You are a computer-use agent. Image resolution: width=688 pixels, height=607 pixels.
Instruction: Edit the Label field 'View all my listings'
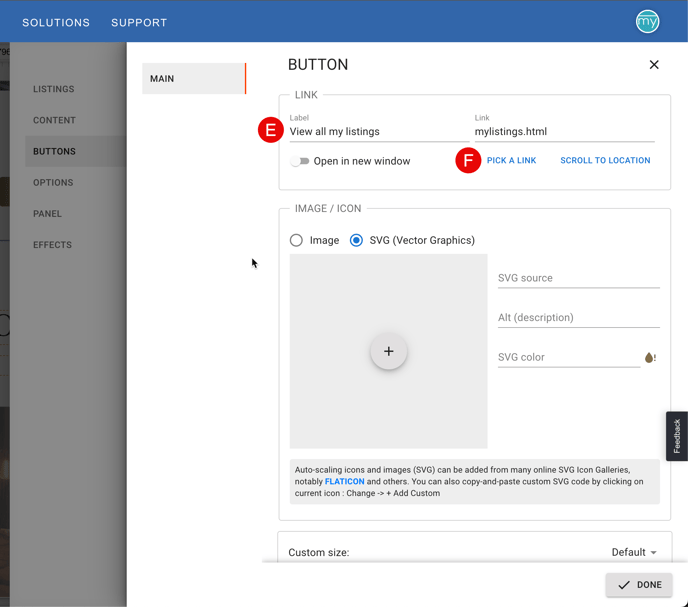tap(379, 132)
